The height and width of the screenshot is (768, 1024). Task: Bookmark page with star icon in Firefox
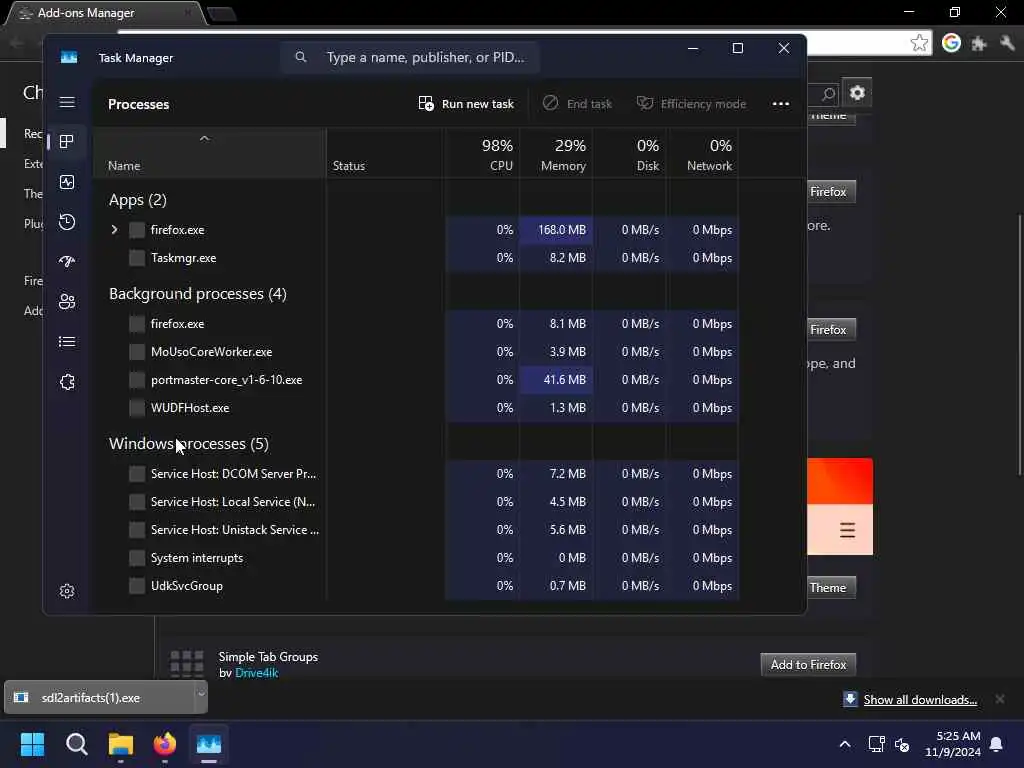919,43
